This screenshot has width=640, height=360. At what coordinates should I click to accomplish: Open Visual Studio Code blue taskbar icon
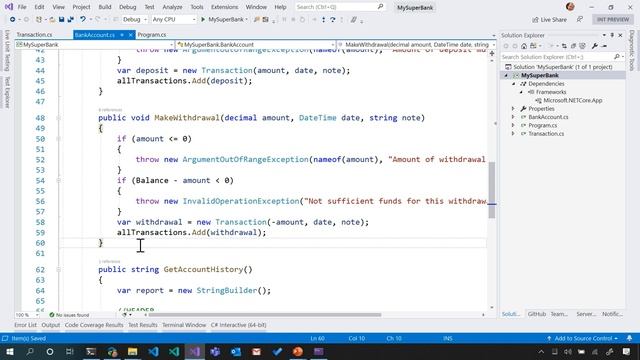point(153,351)
